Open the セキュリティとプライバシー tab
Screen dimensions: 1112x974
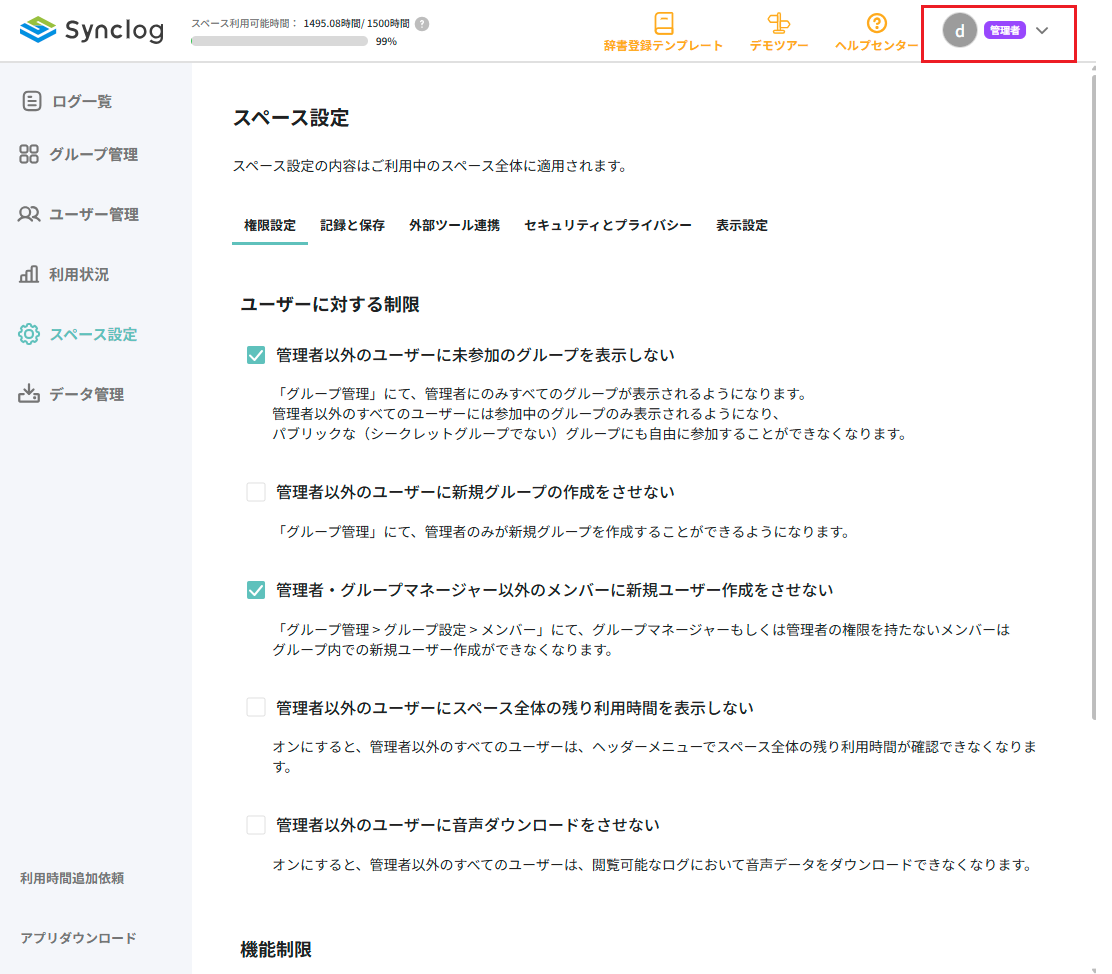coord(608,226)
